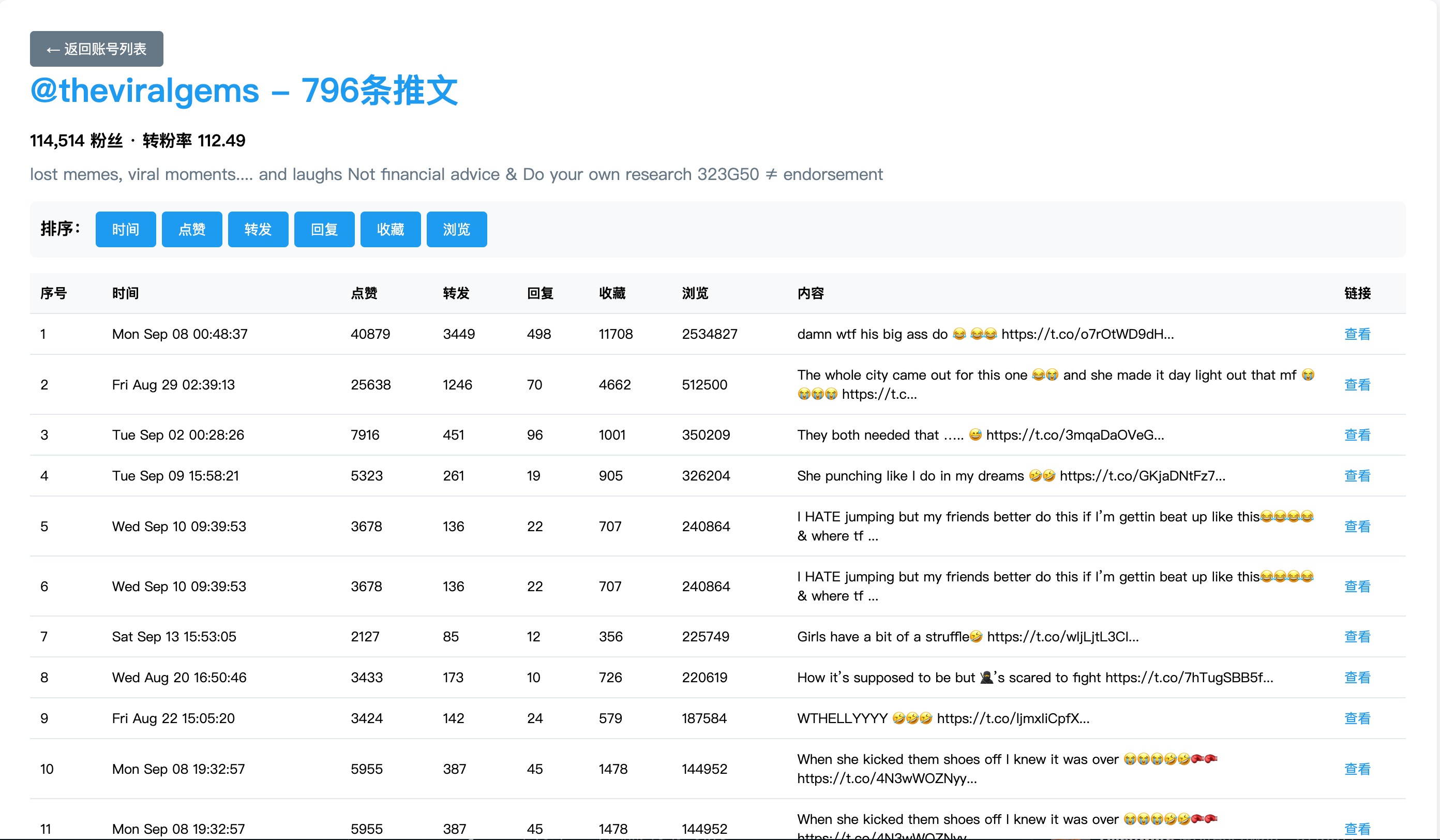This screenshot has height=840, width=1440.
Task: Sort tweets by 浏览
Action: click(456, 229)
